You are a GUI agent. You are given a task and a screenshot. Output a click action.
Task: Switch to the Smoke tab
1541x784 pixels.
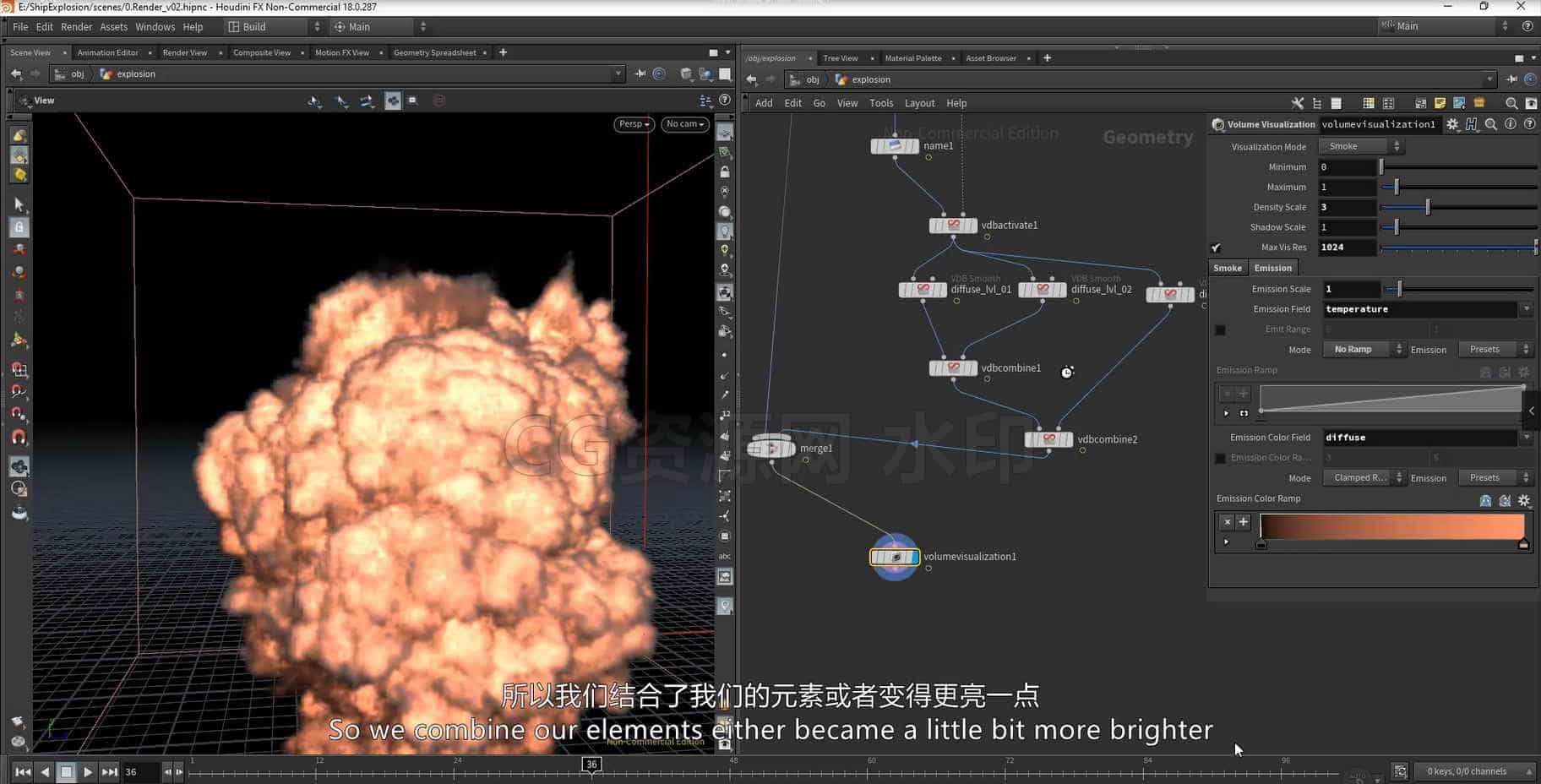point(1228,268)
